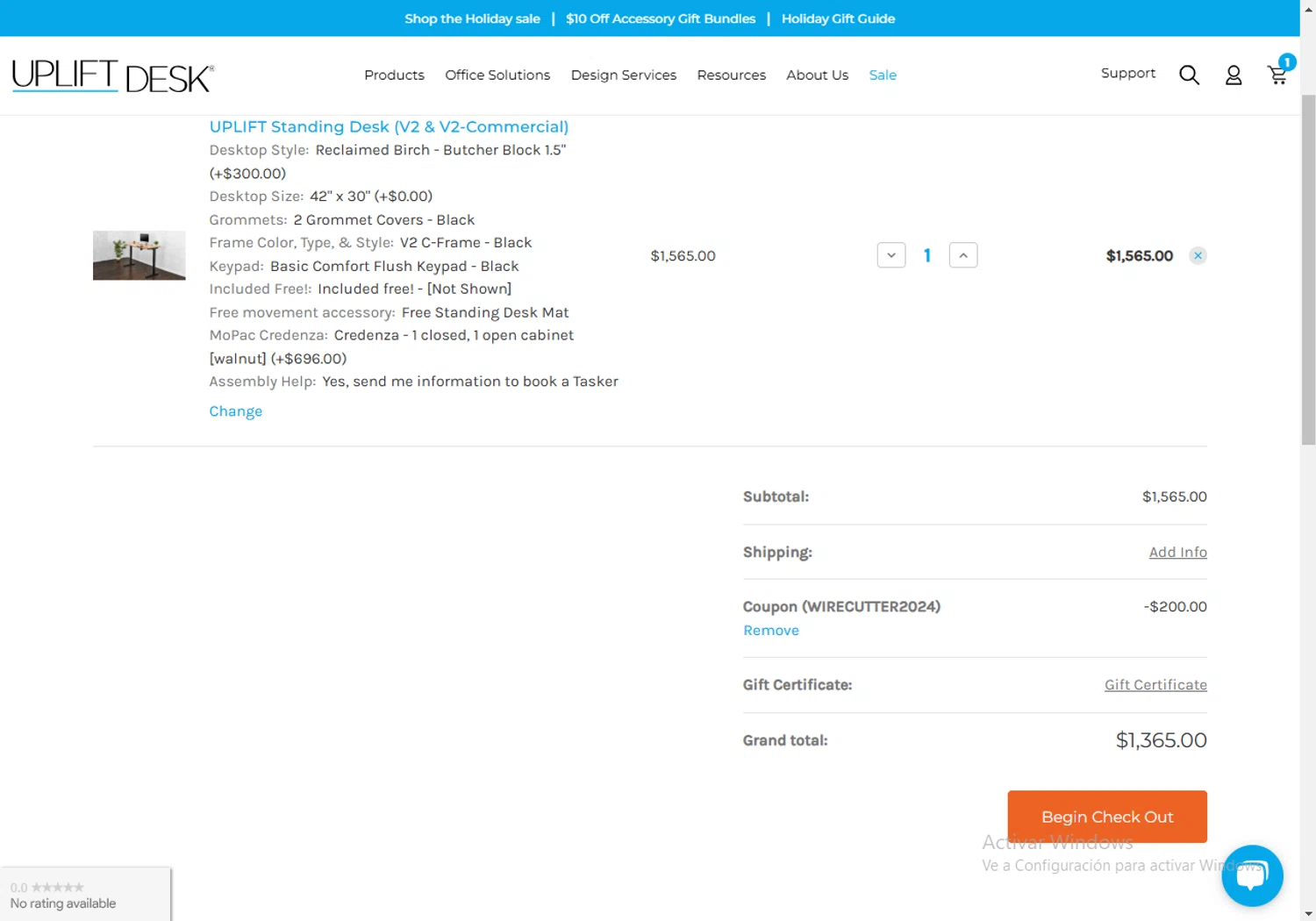Open the Products menu
The width and height of the screenshot is (1316, 921).
pos(394,75)
